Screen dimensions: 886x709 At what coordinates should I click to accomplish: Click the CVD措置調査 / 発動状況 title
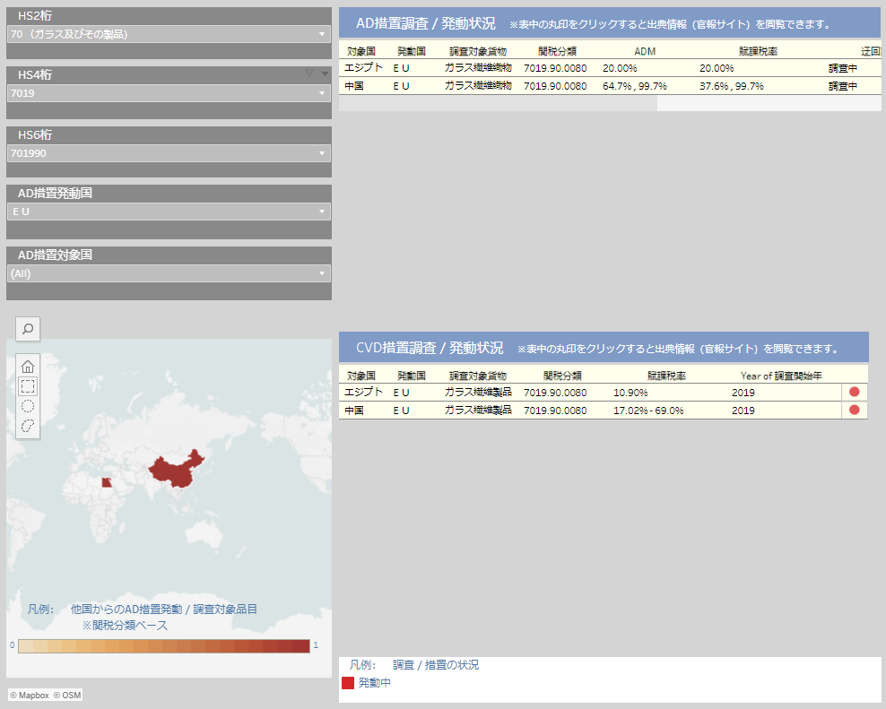pos(429,347)
